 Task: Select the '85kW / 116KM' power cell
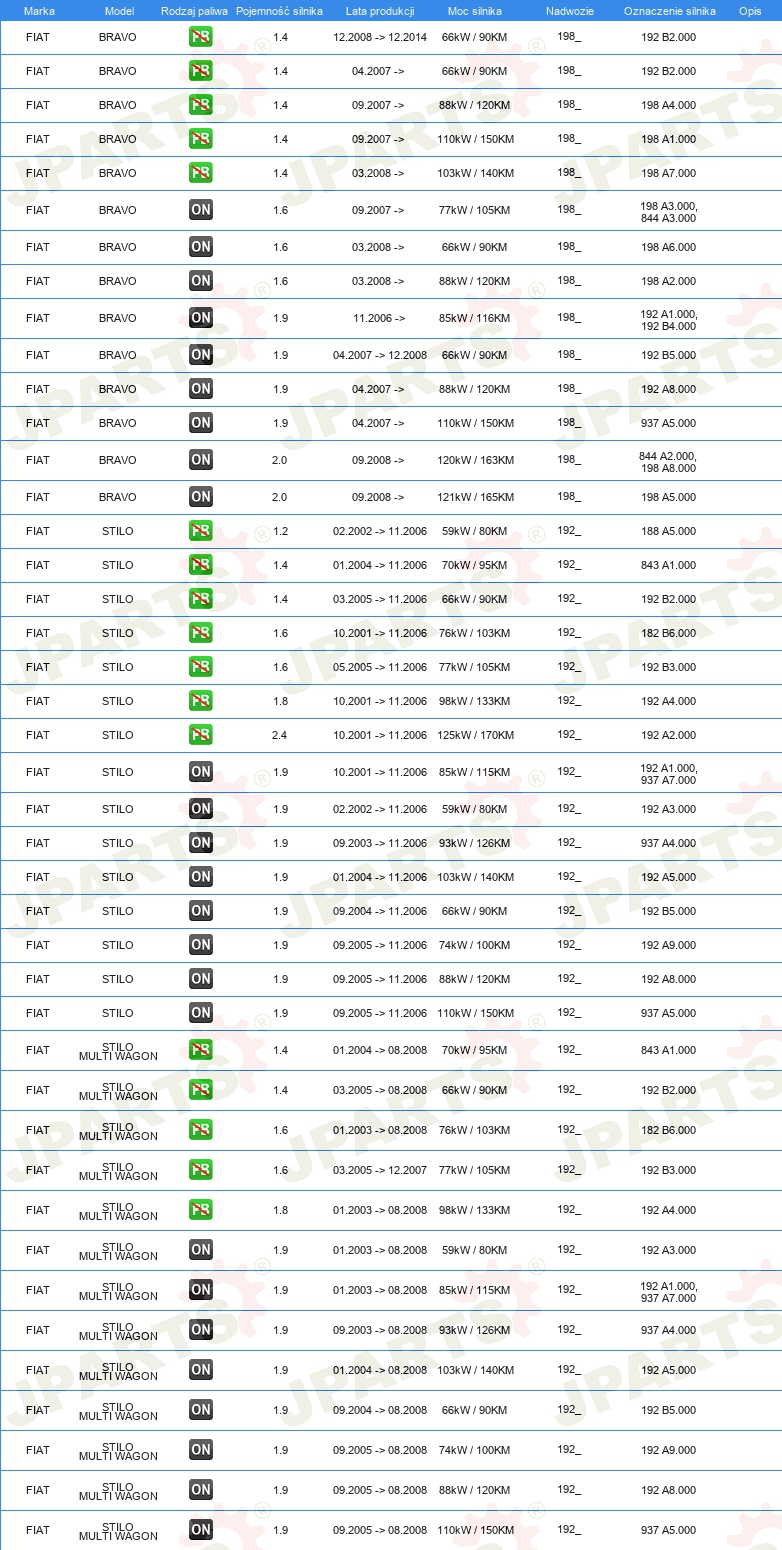(476, 318)
